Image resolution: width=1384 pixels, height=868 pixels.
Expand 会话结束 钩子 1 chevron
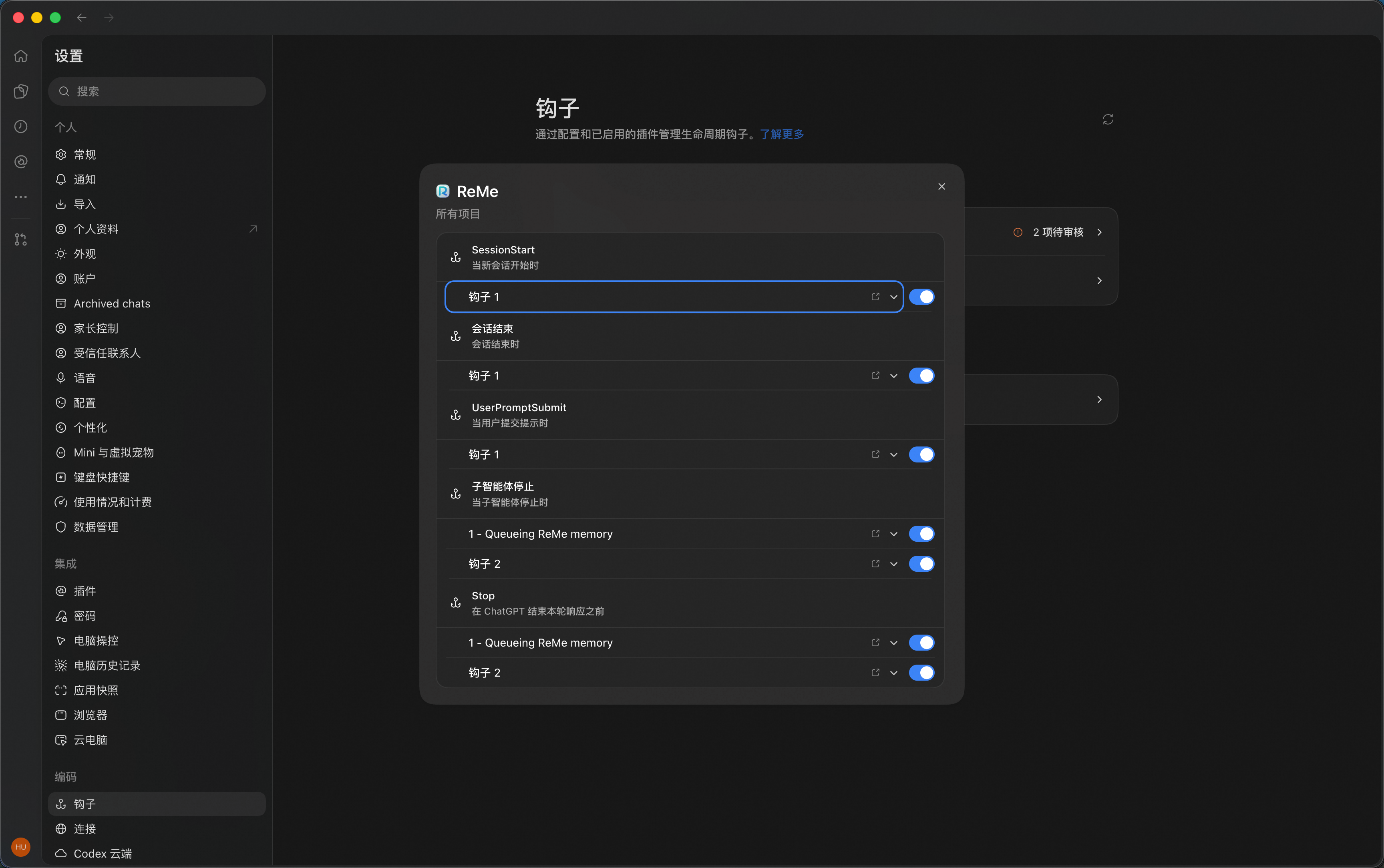(894, 376)
